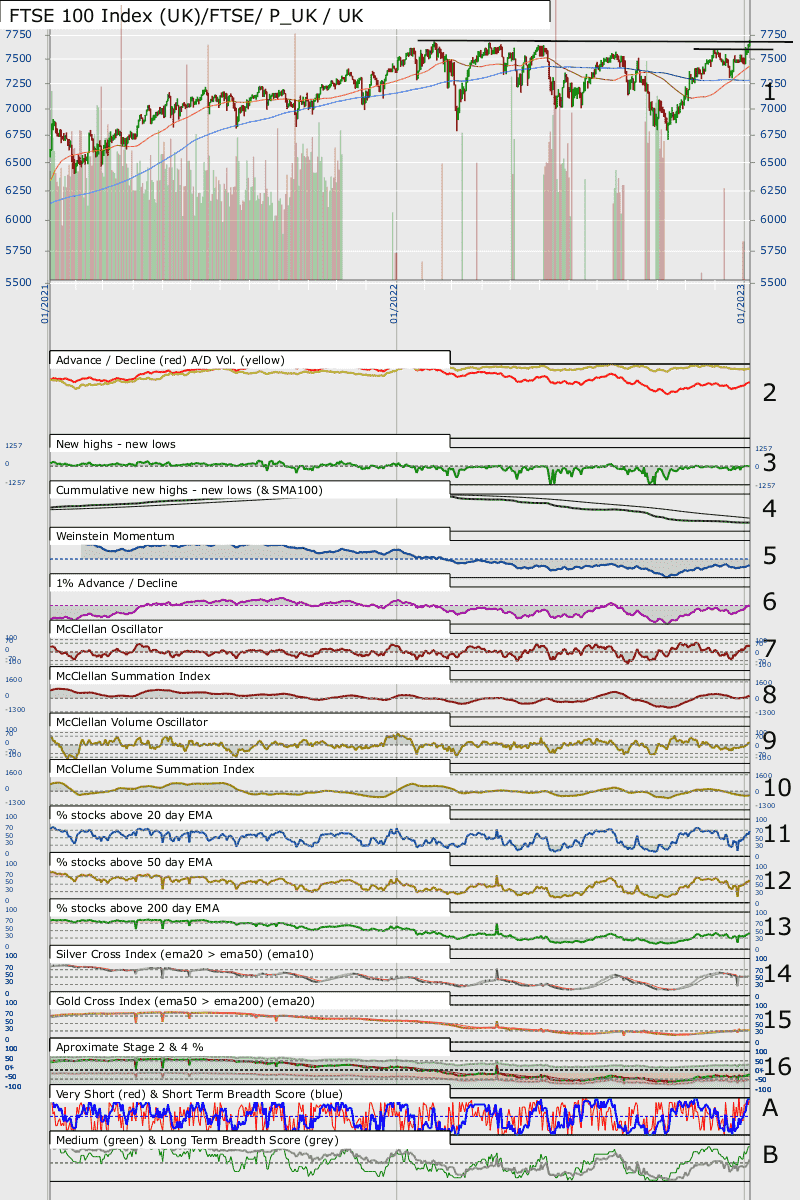The image size is (800, 1200).
Task: Click the Gold Cross Index label
Action: (185, 1001)
